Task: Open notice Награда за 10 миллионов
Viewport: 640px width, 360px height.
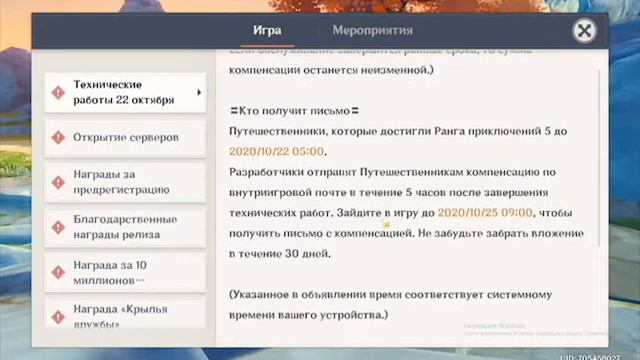Action: pyautogui.click(x=125, y=272)
